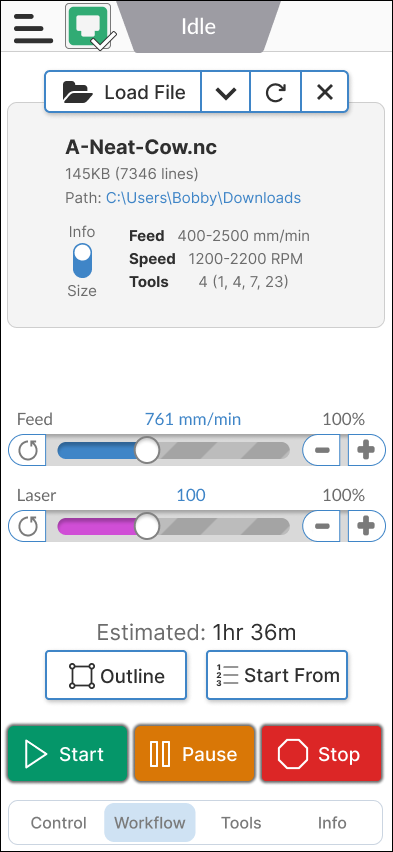Screen dimensions: 393x852
Task: Reset feed override to default
Action: pyautogui.click(x=27, y=450)
